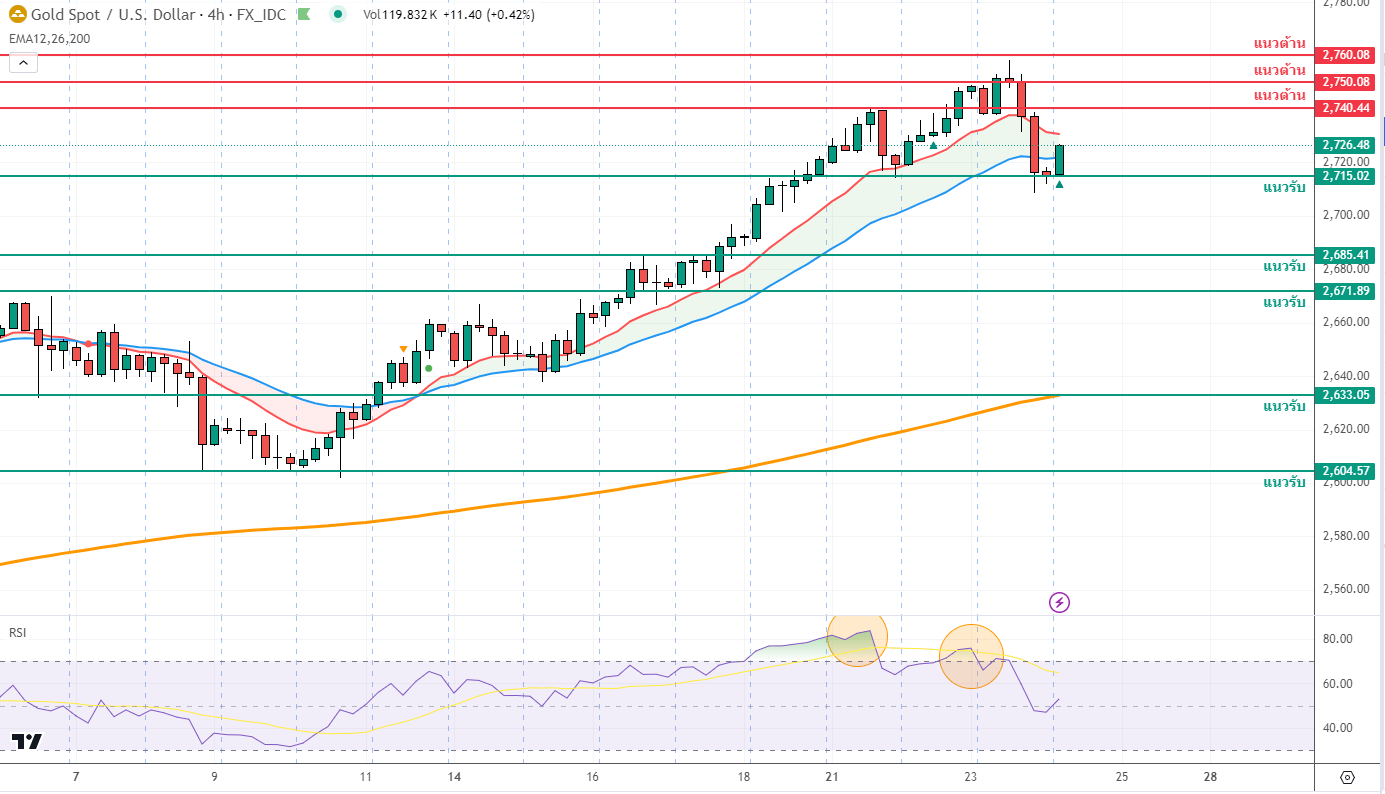Image resolution: width=1385 pixels, height=794 pixels.
Task: Click the 2,604.57 support price tag
Action: point(1345,471)
